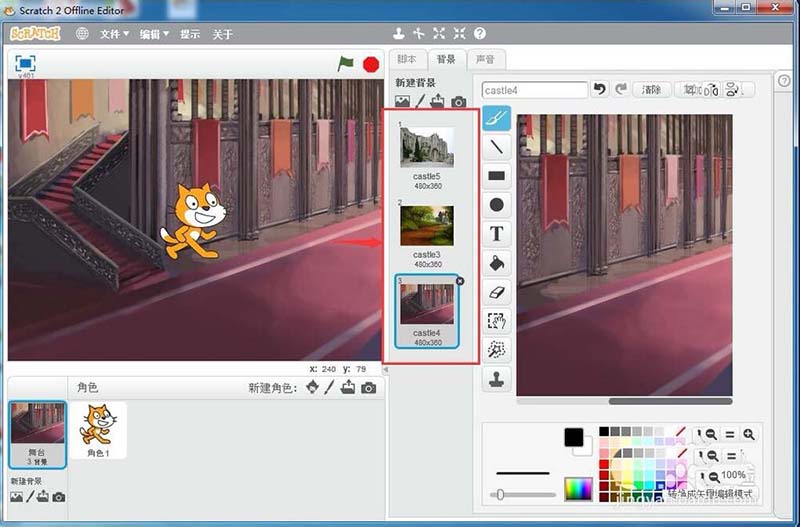This screenshot has height=527, width=800.
Task: Click the delete icon in top toolbar
Action: point(418,34)
